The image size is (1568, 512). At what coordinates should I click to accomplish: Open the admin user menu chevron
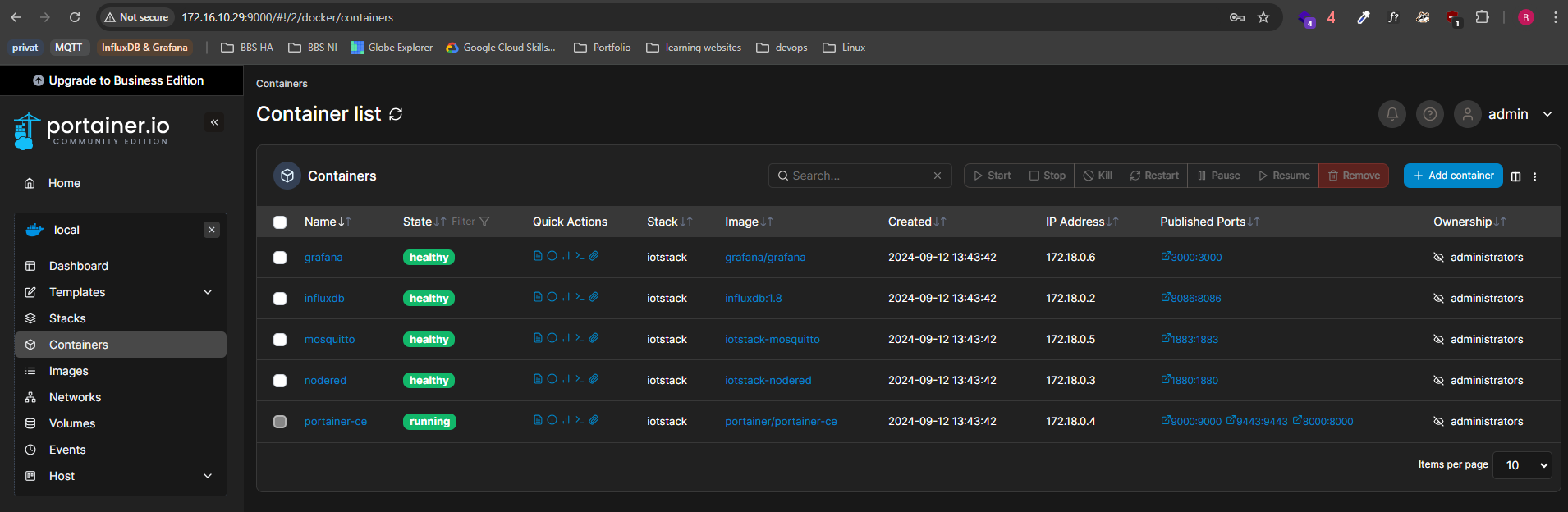pyautogui.click(x=1547, y=114)
